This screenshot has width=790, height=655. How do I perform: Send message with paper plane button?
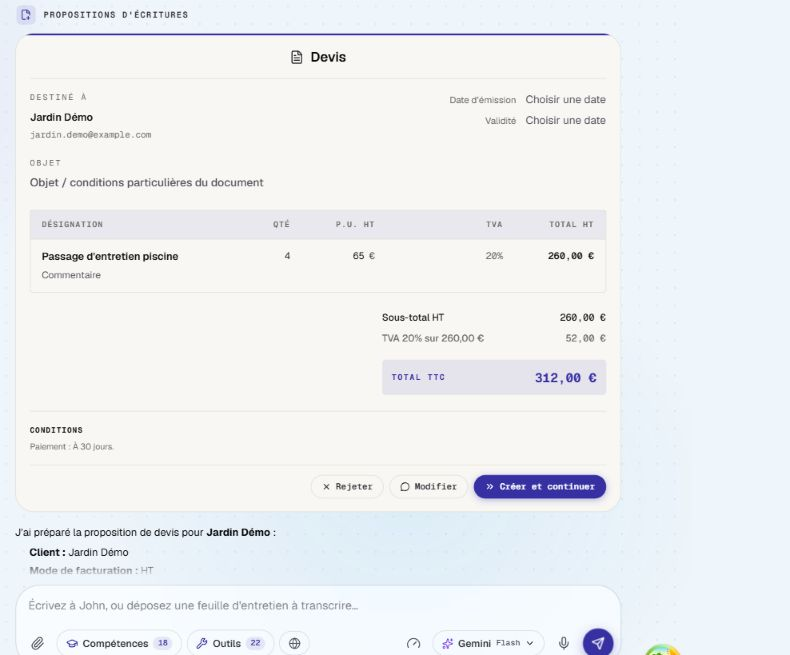(x=598, y=643)
